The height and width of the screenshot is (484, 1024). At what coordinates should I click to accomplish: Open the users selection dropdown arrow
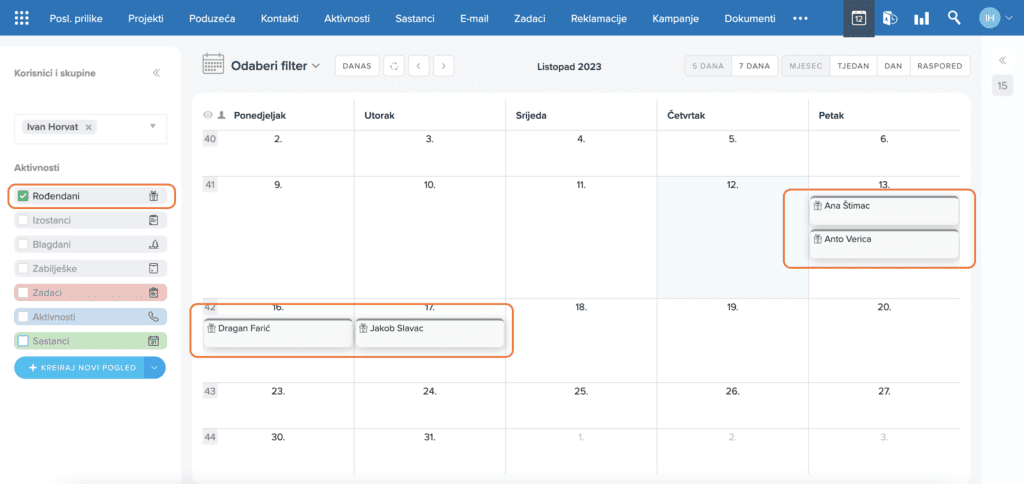click(153, 127)
